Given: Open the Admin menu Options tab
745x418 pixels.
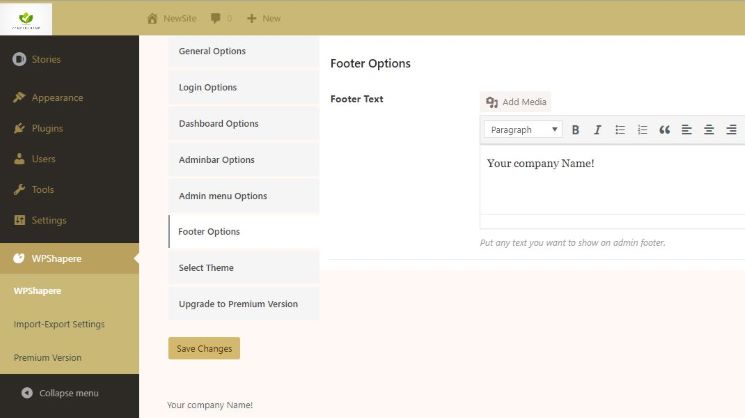Looking at the screenshot, I should 244,196.
